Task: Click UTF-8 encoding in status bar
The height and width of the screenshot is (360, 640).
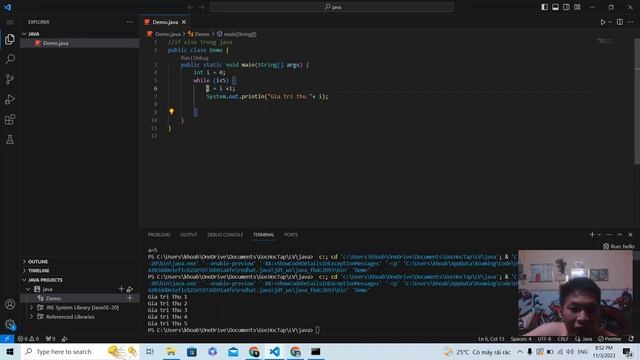Action: point(544,339)
